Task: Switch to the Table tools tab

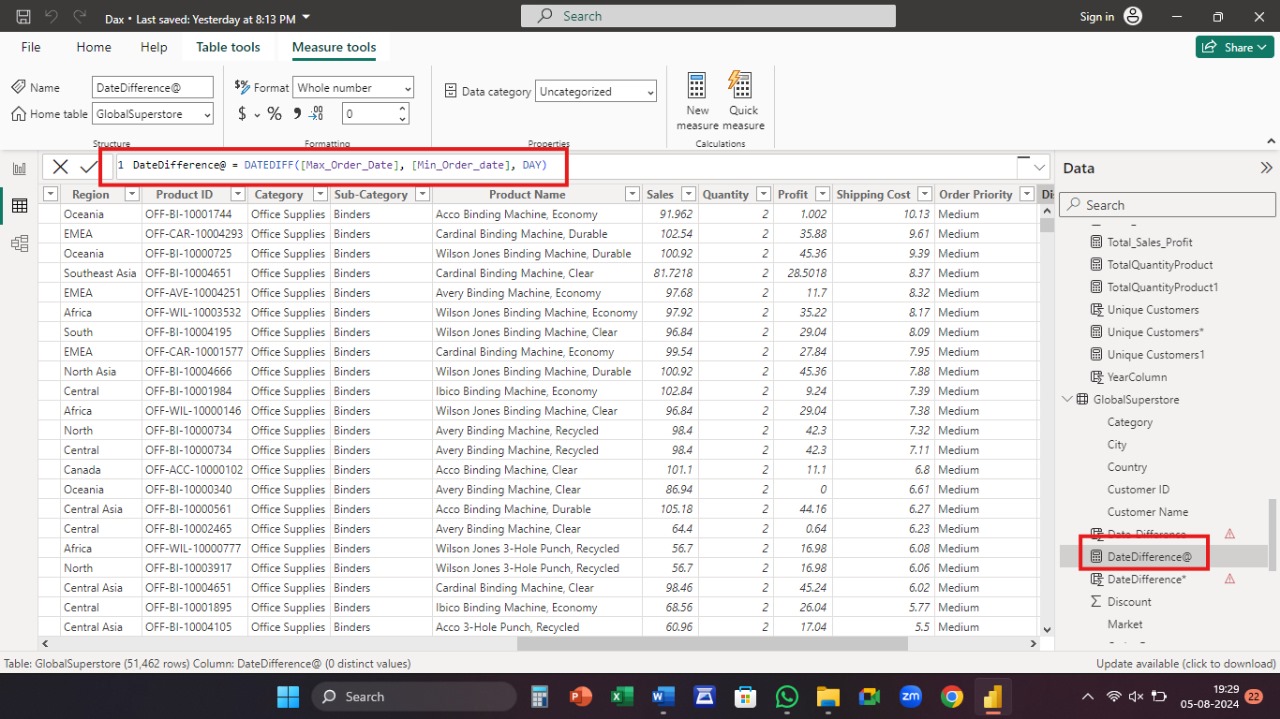Action: 228,47
